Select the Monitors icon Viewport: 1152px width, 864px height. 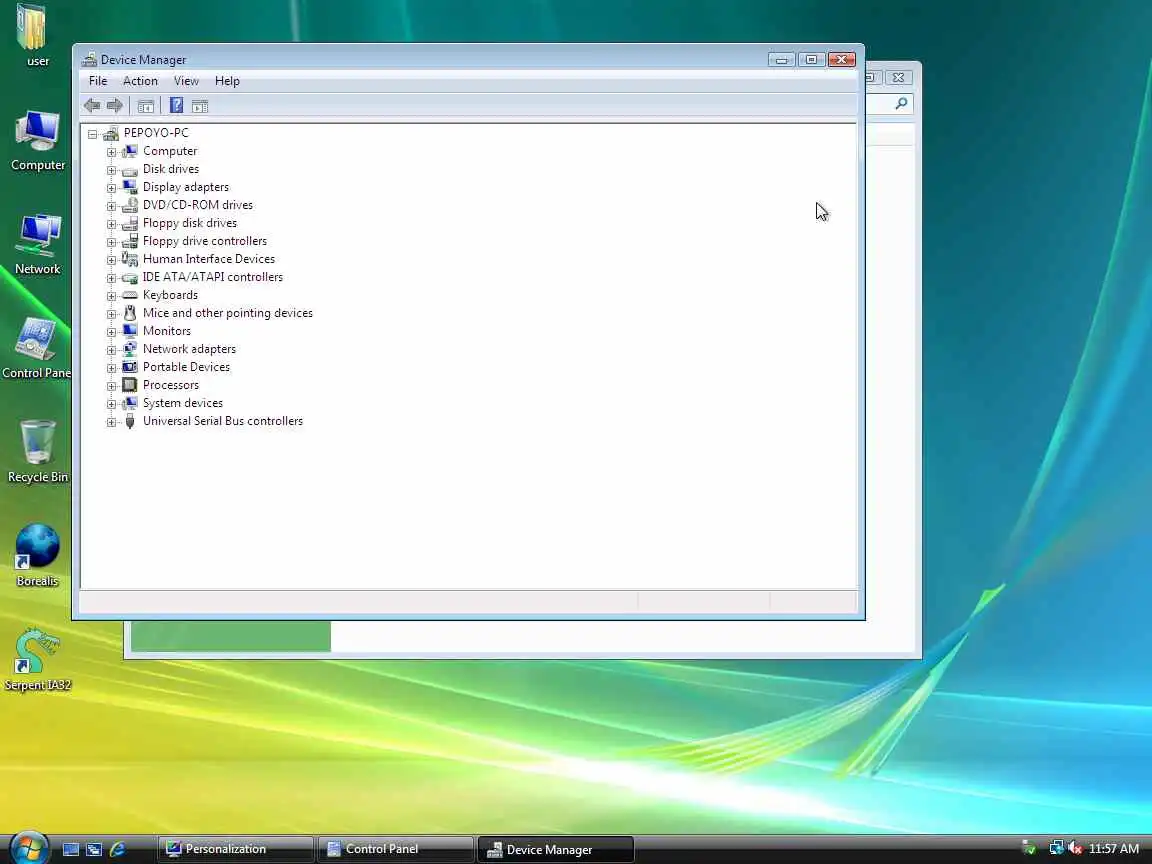tap(129, 331)
